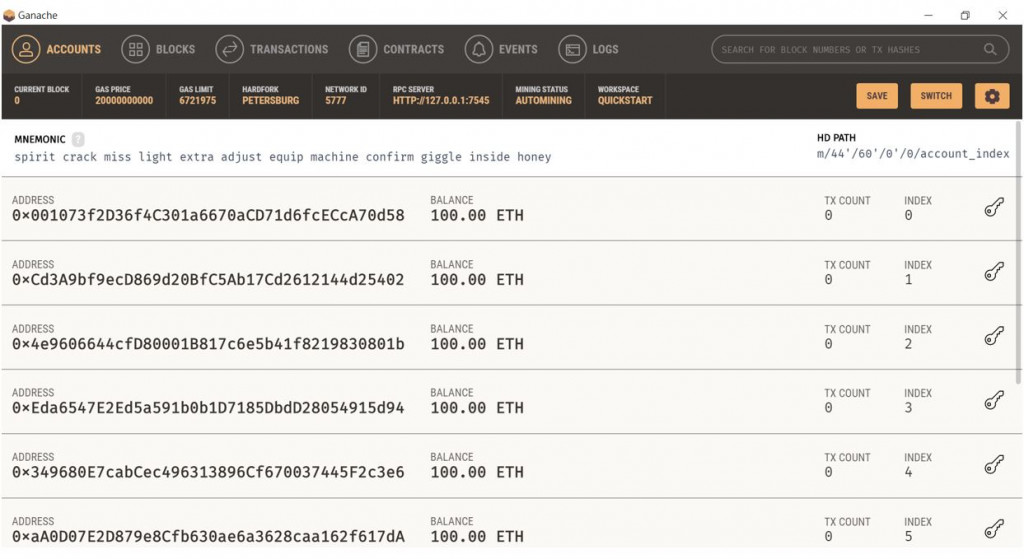Select the mnemonic phrase text
Screen dimensions: 1024x559
click(283, 157)
